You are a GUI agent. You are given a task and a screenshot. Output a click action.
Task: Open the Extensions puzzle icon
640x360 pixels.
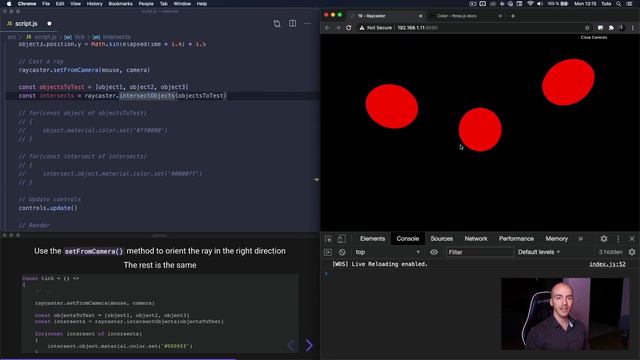(611, 28)
